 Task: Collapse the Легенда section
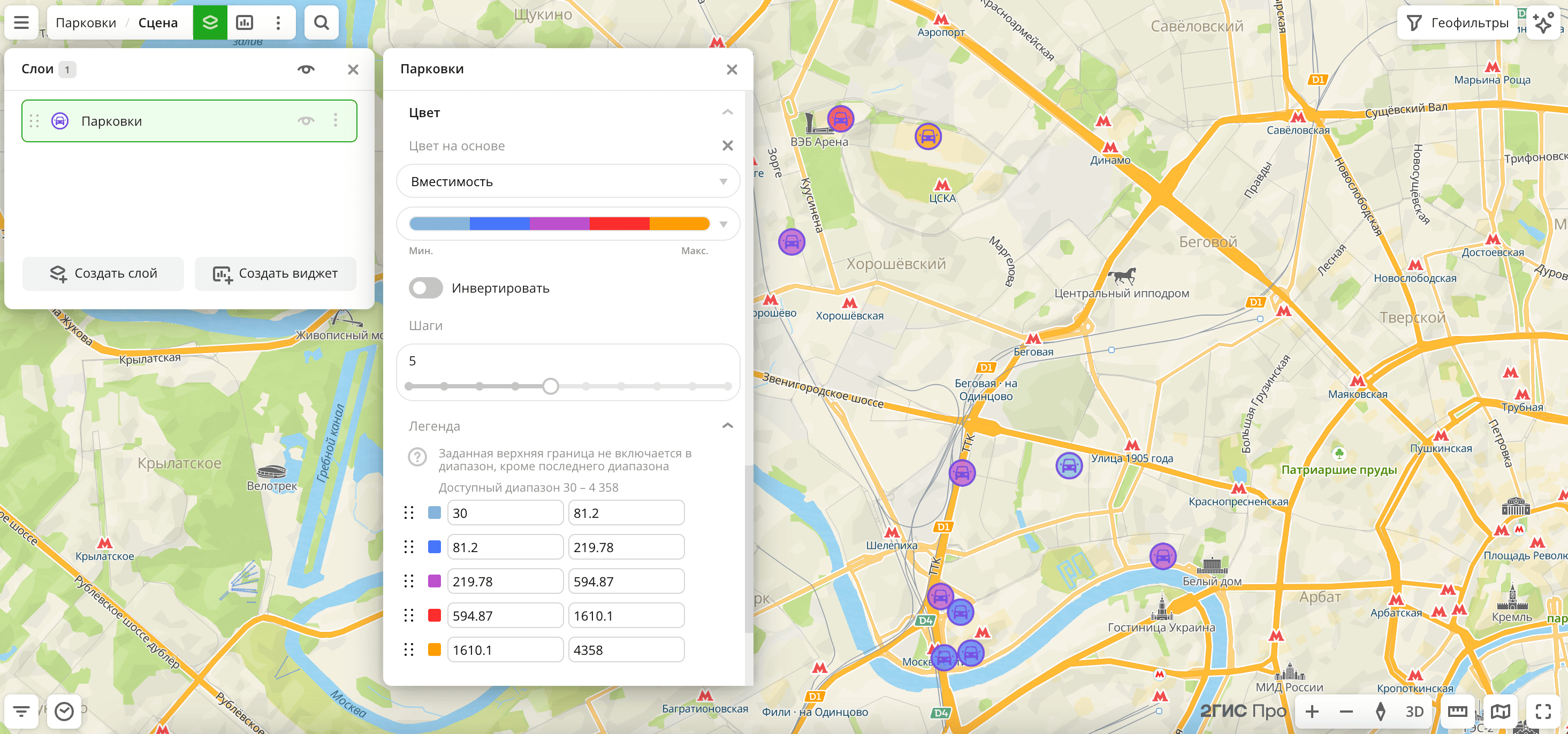(x=727, y=425)
